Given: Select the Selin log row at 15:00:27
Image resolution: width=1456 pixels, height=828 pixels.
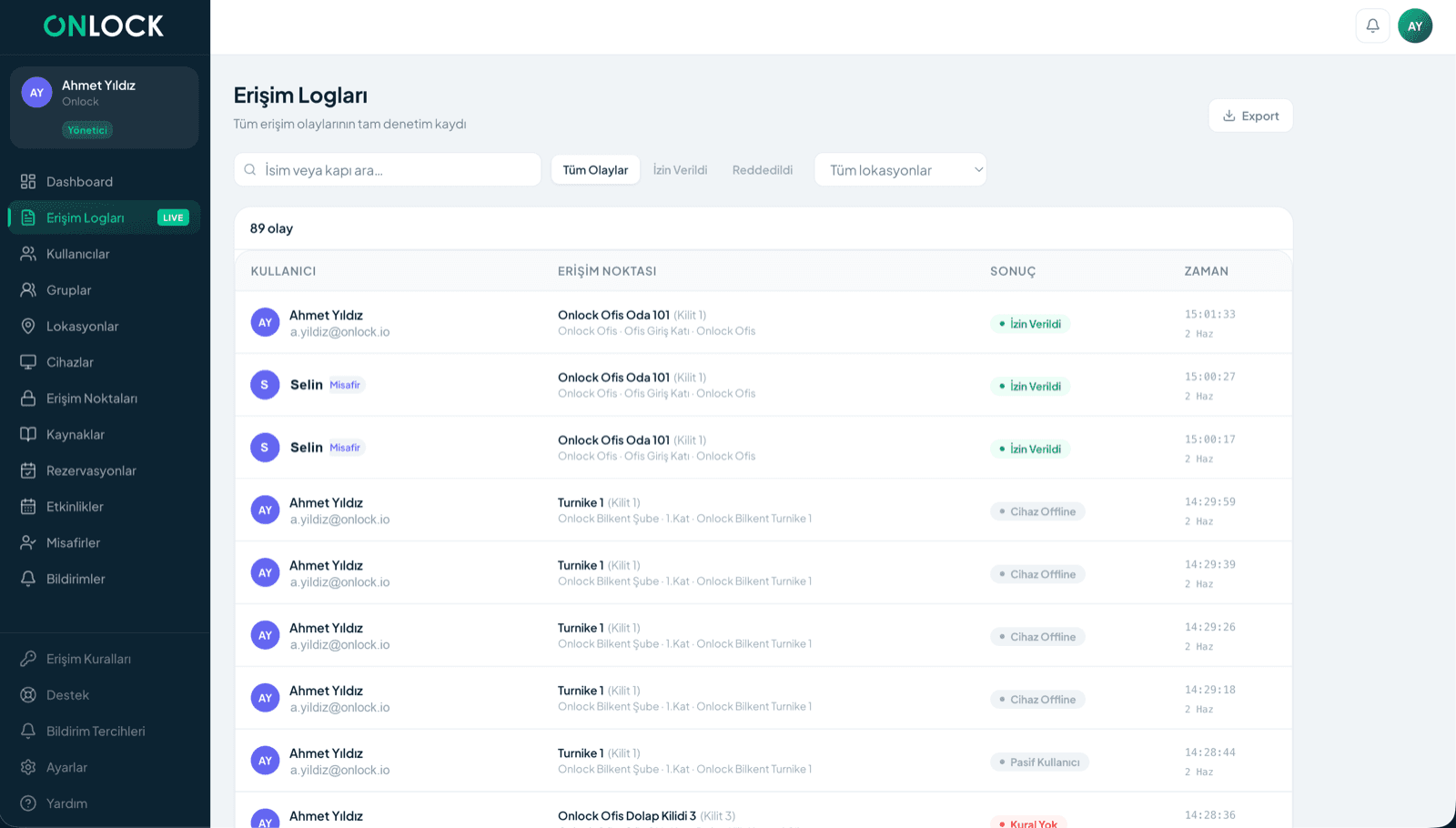Looking at the screenshot, I should [763, 385].
